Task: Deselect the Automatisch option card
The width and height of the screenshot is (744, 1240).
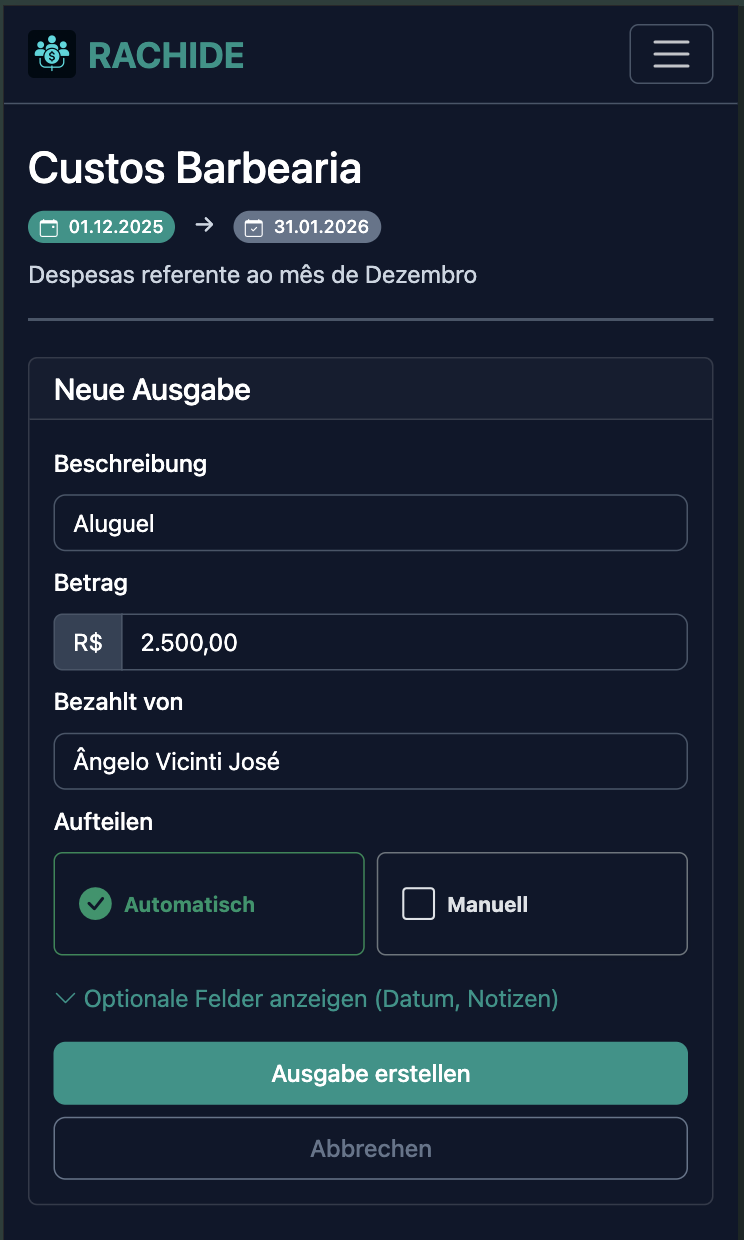Action: pyautogui.click(x=208, y=904)
